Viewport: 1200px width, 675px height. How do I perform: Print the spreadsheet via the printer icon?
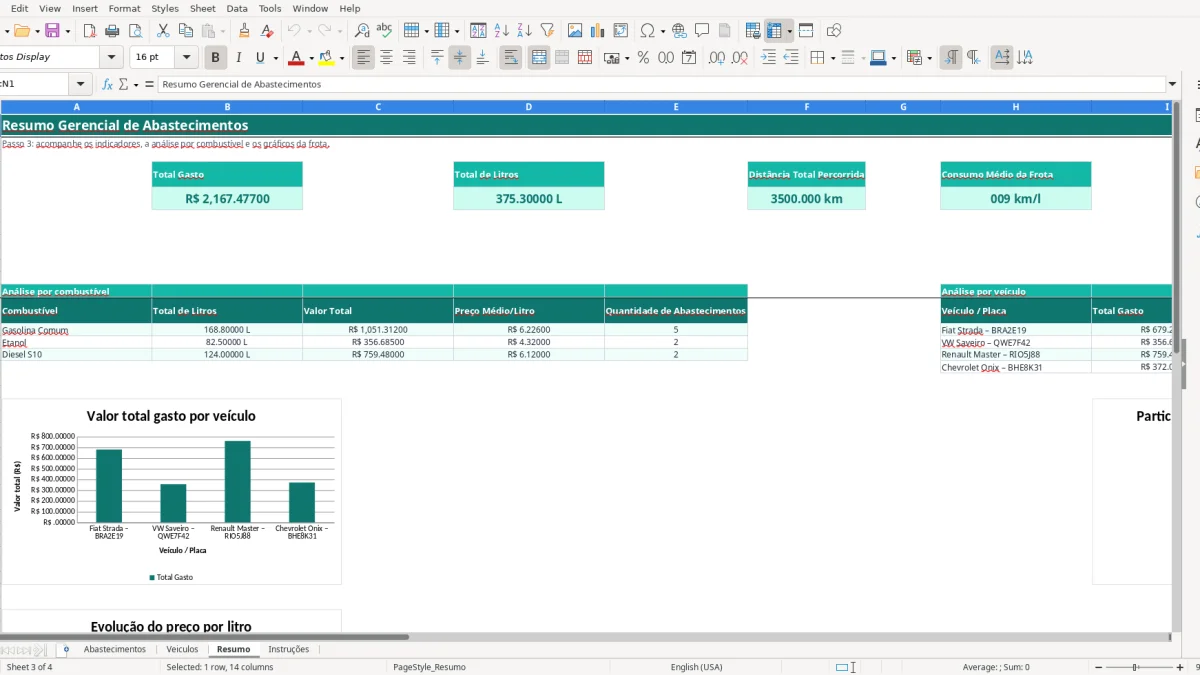tap(112, 31)
